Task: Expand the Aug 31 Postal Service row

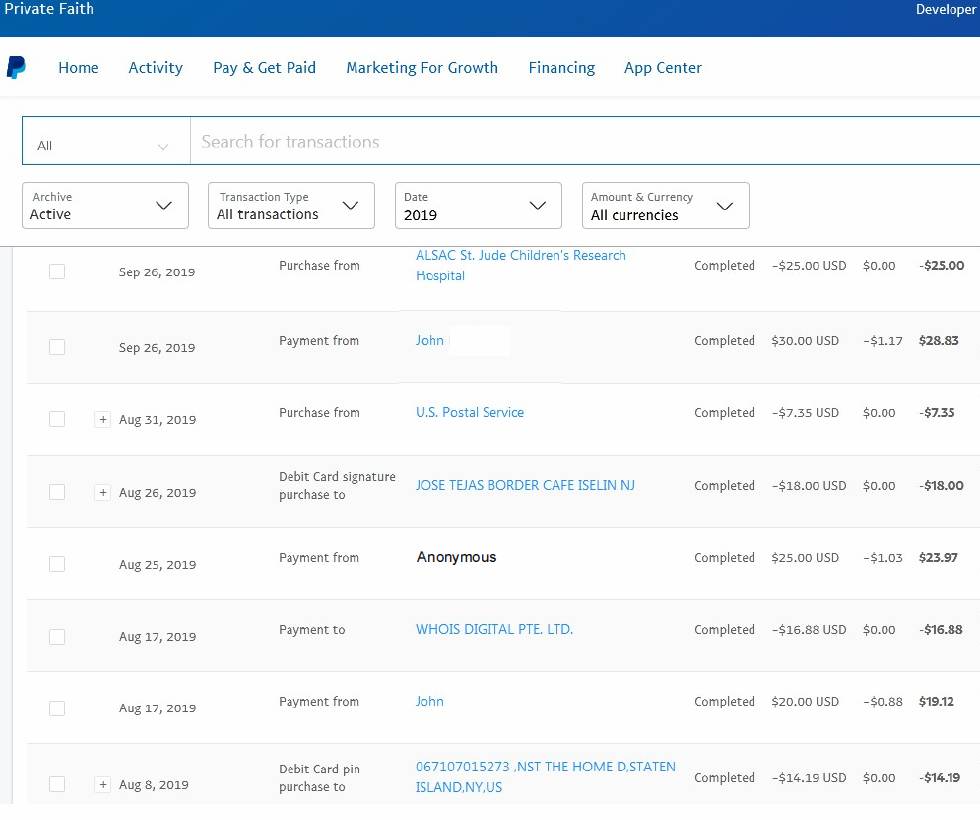Action: 102,419
